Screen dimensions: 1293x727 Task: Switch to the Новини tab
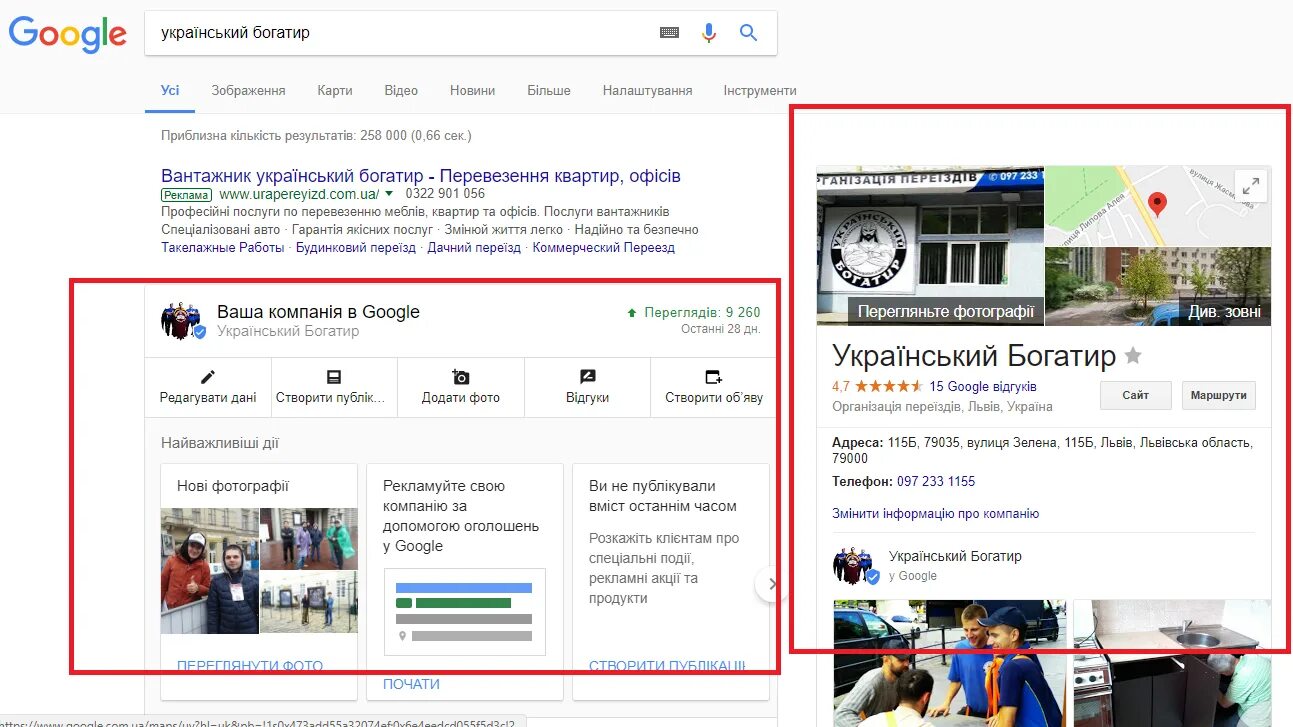[x=472, y=90]
